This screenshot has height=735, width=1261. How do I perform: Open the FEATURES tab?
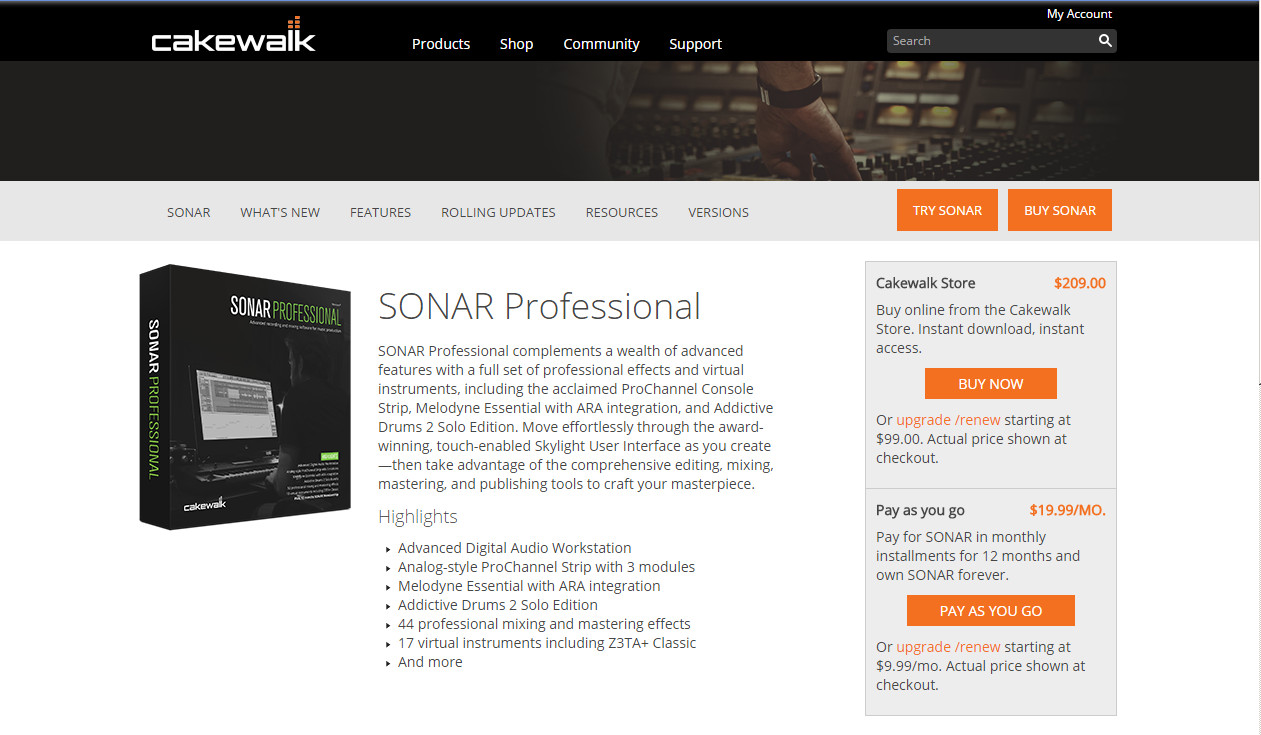tap(380, 212)
